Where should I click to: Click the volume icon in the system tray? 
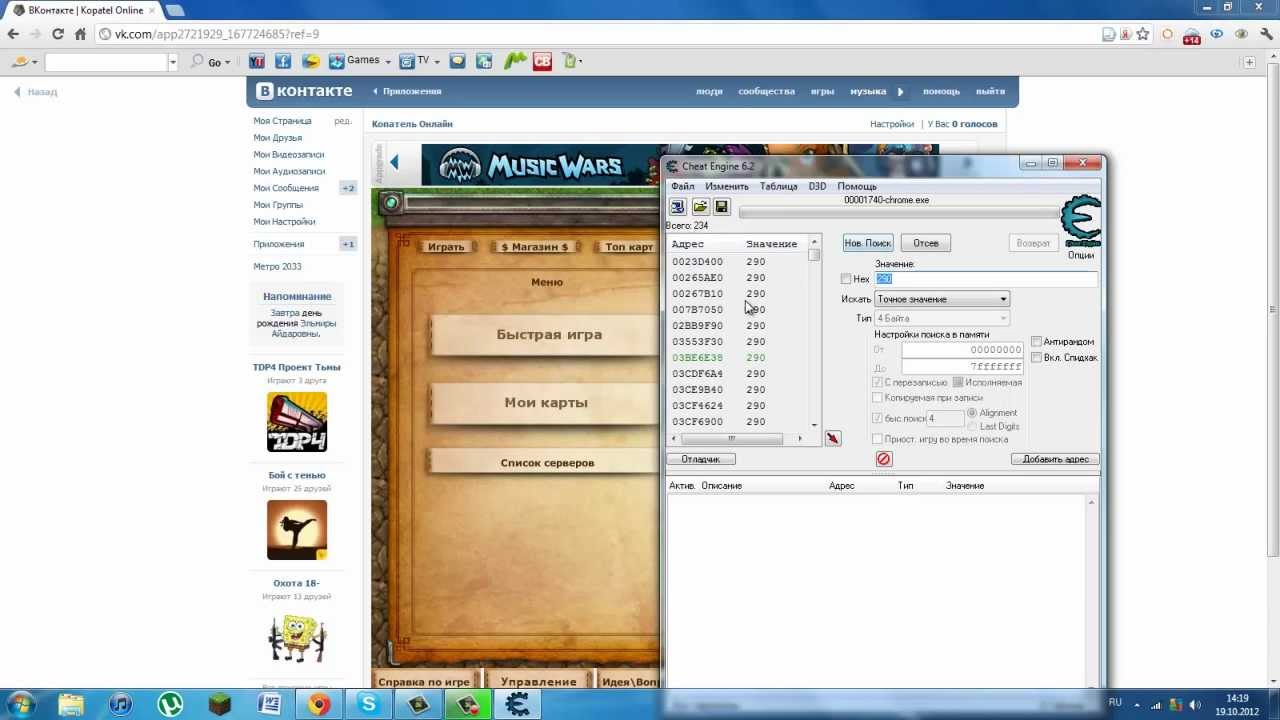[1196, 704]
